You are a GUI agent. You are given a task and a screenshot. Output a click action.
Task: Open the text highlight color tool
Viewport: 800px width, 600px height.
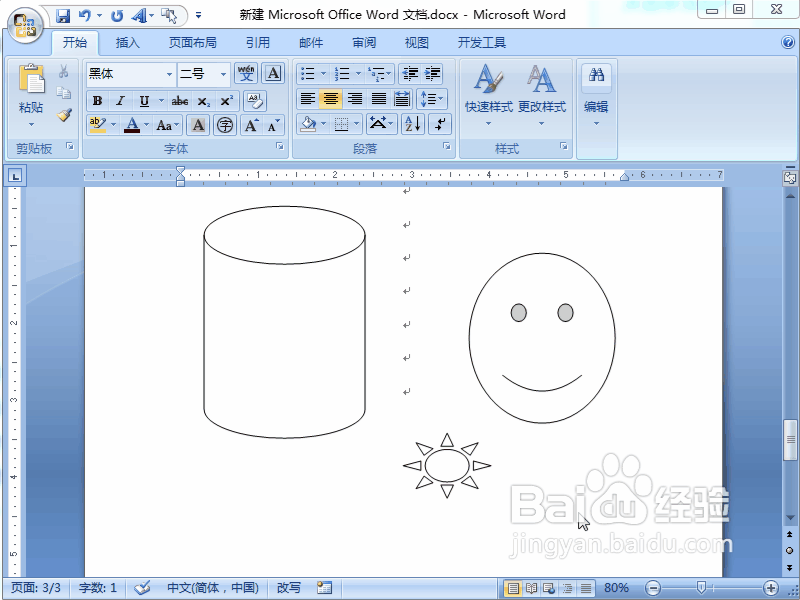97,124
